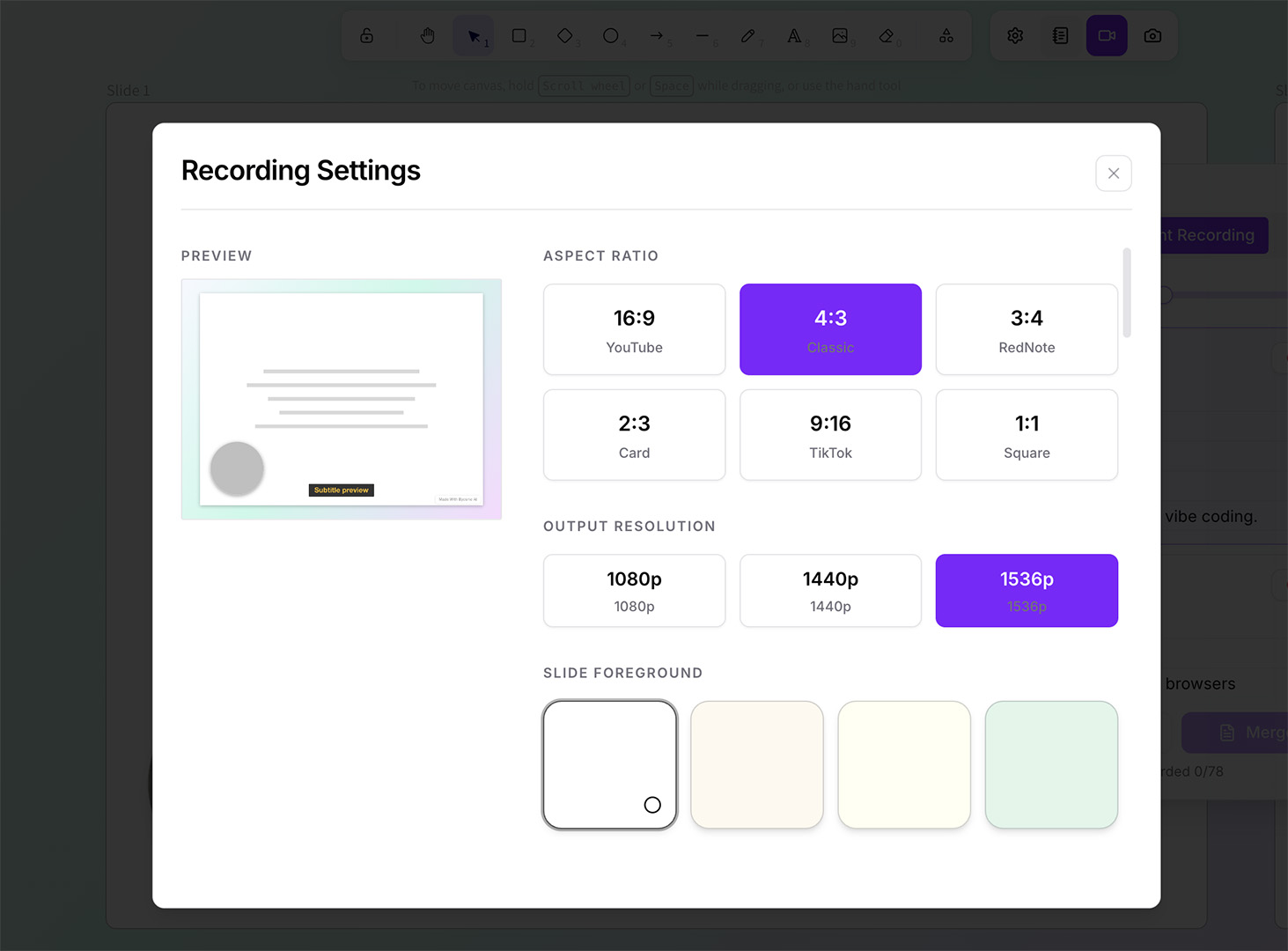Open the notes document icon
This screenshot has width=1288, height=951.
coord(1061,36)
